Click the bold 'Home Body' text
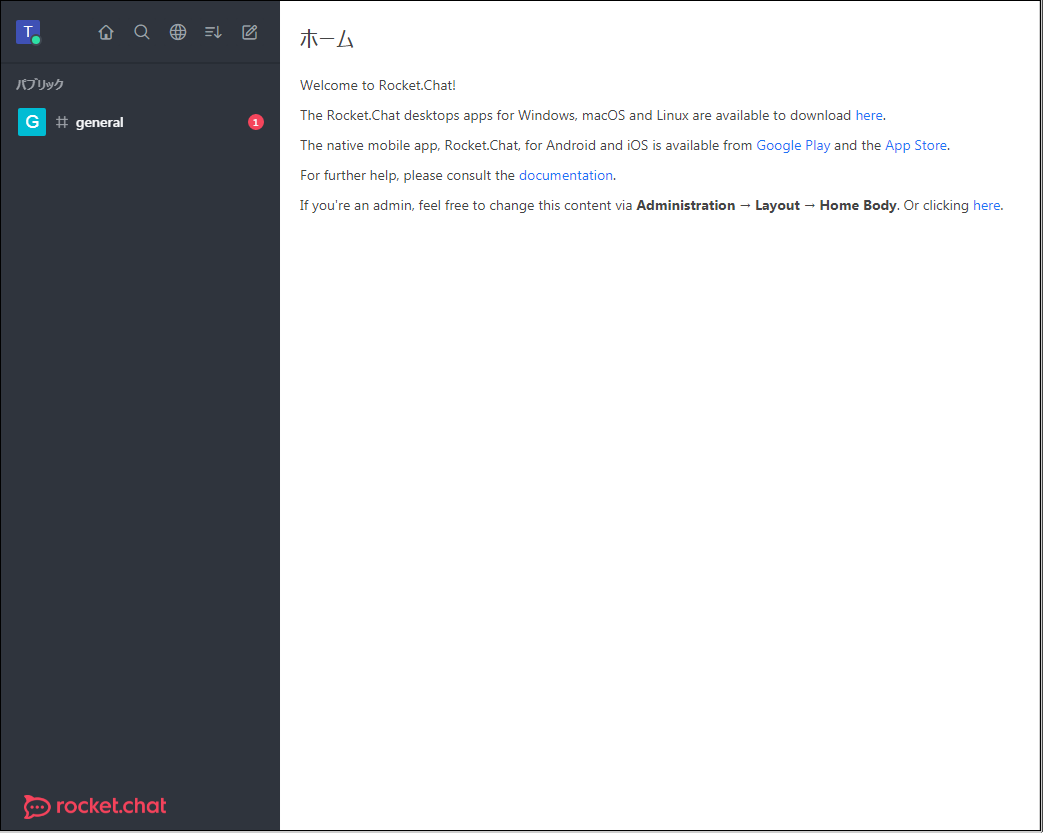Image resolution: width=1044 pixels, height=834 pixels. click(858, 205)
